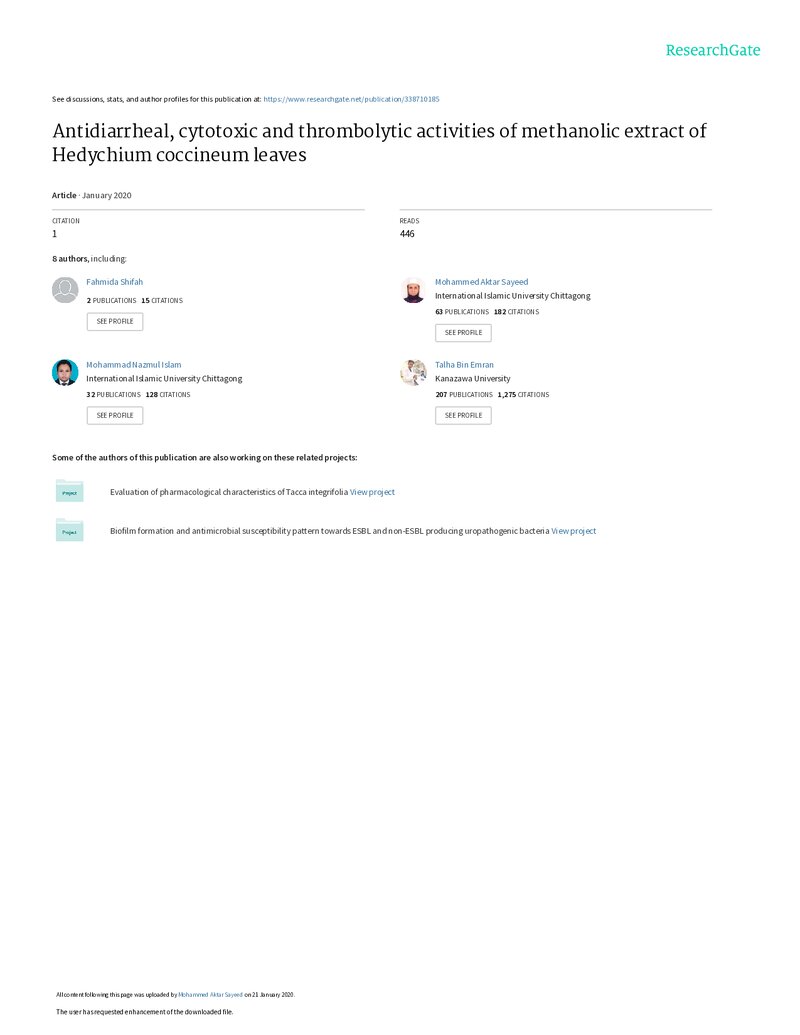Open Mohammad Nazmul Islam author link
Viewport: 800px width, 1035px height.
pyautogui.click(x=133, y=364)
